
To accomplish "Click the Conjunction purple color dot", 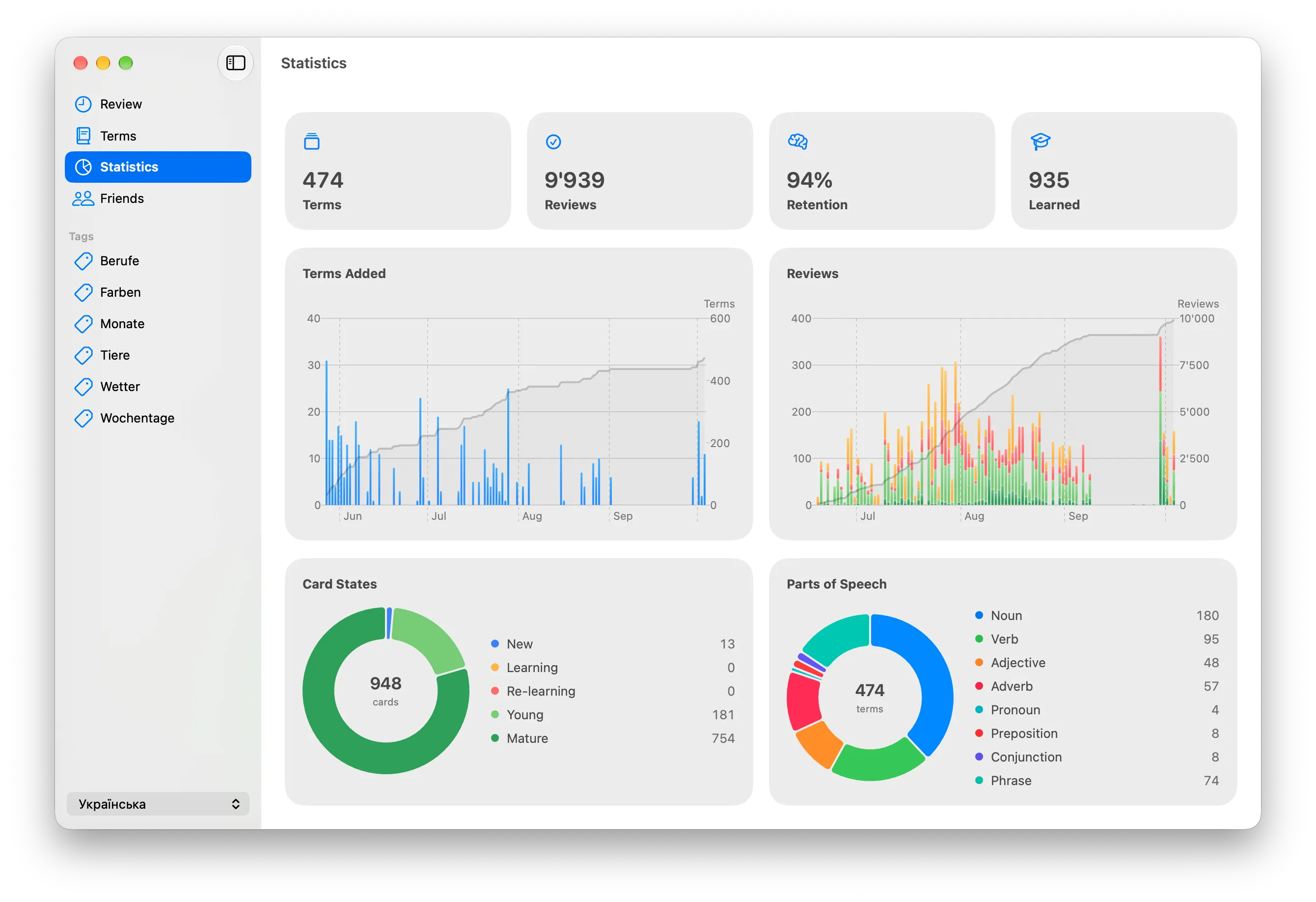I will pyautogui.click(x=979, y=757).
